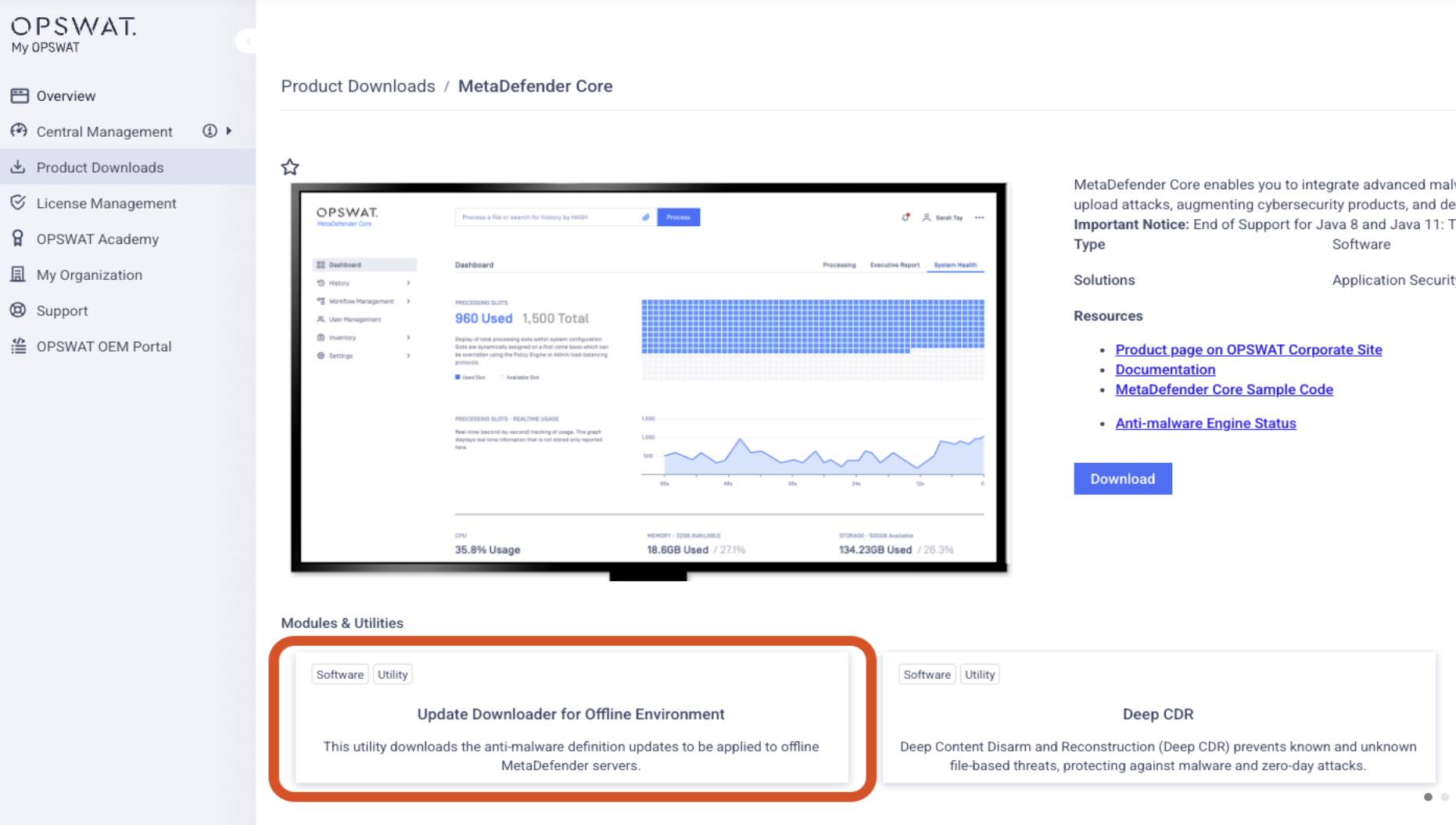This screenshot has height=825, width=1456.
Task: Go to second Modules carousel page dot
Action: [x=1444, y=797]
